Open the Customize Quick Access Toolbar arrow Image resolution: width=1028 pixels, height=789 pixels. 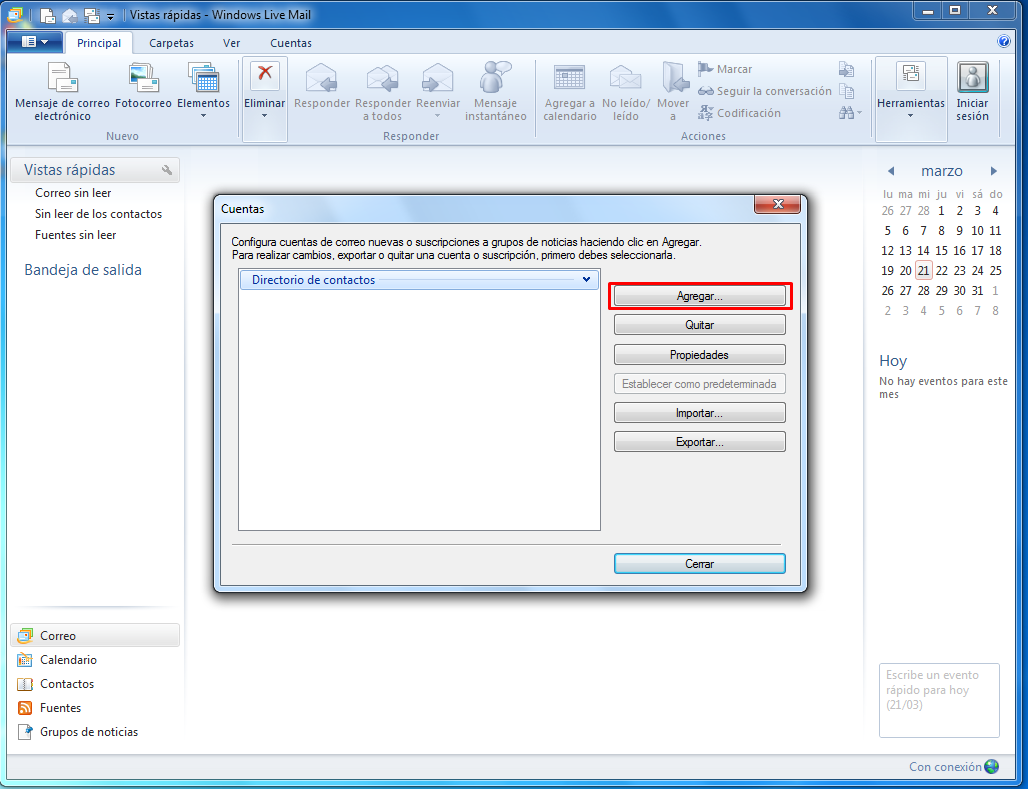(x=110, y=16)
